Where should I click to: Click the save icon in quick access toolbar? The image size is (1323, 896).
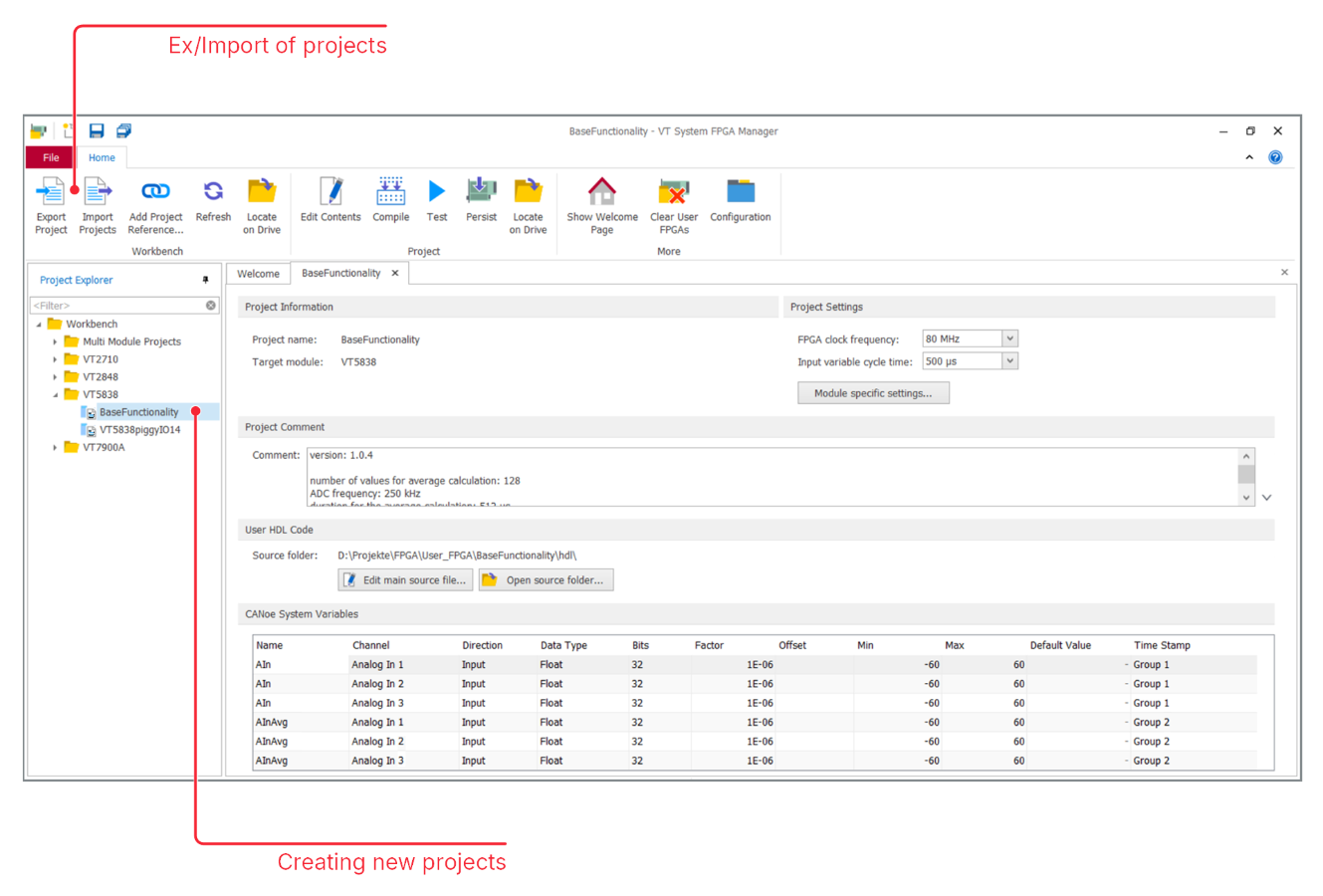(97, 130)
